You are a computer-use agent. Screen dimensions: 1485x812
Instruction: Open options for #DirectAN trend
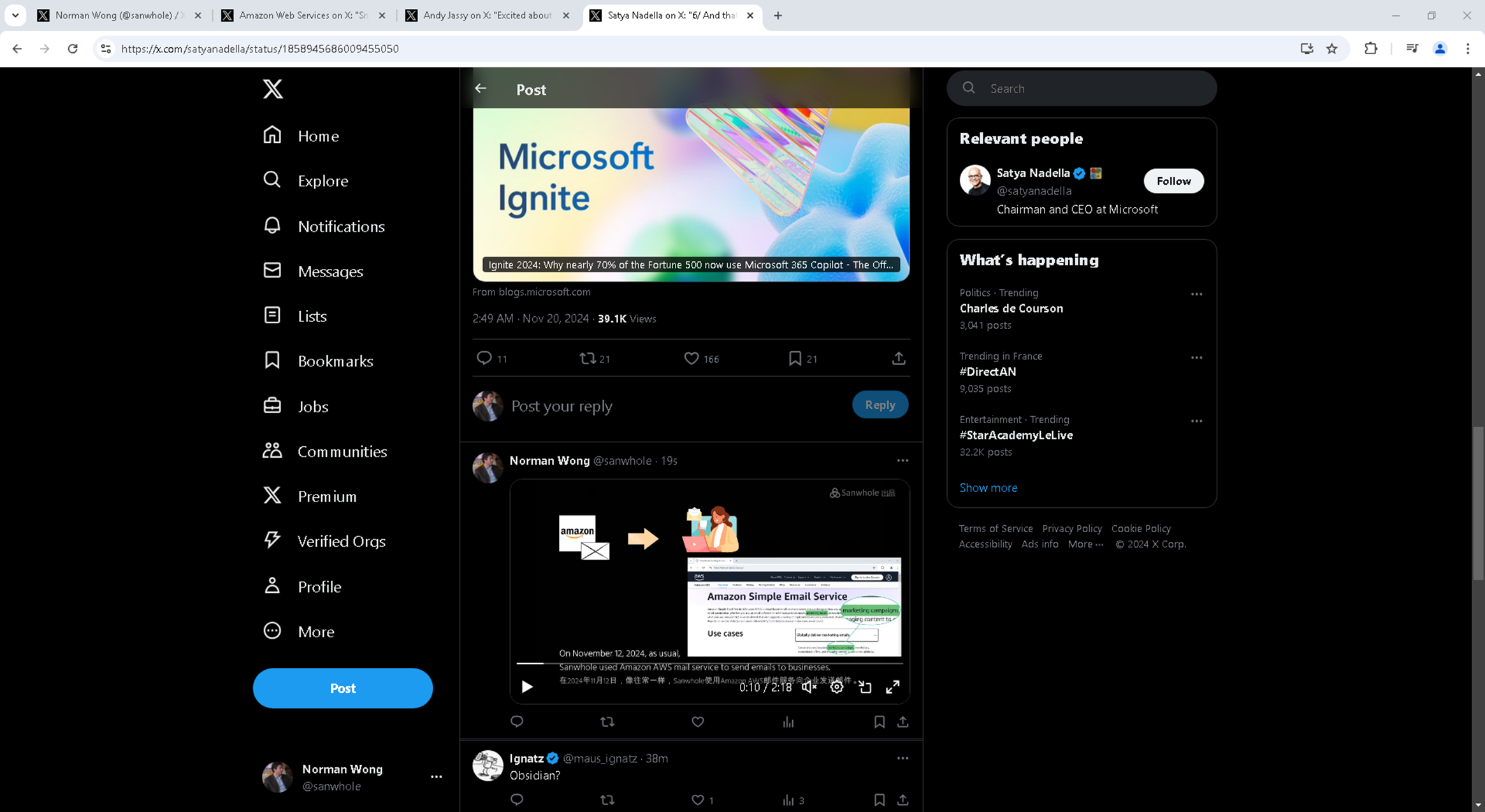coord(1196,358)
